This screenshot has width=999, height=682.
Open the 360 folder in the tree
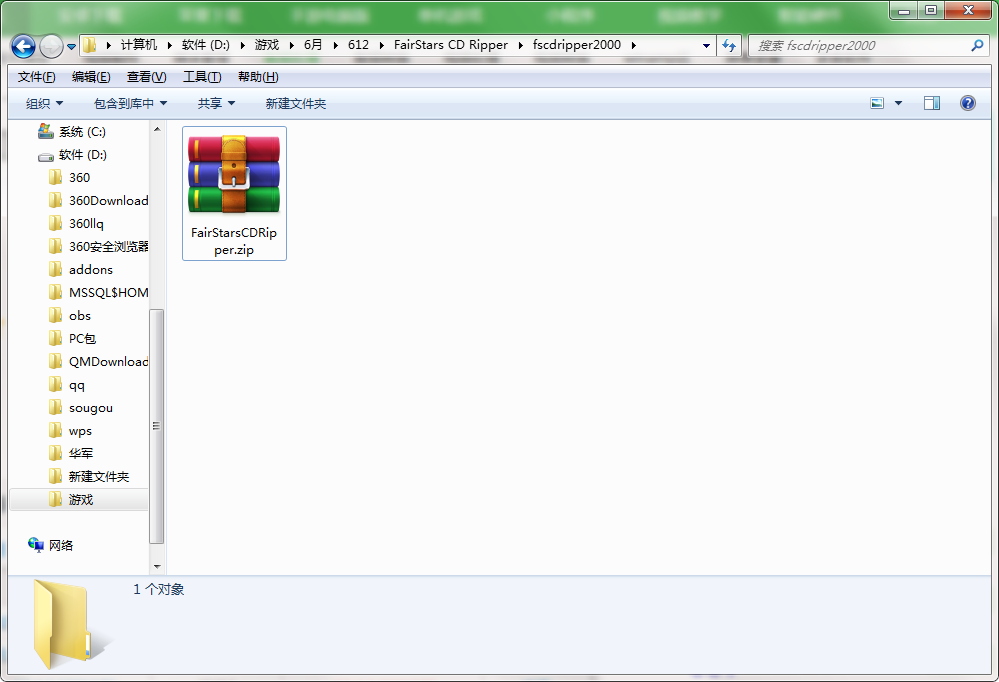70,178
